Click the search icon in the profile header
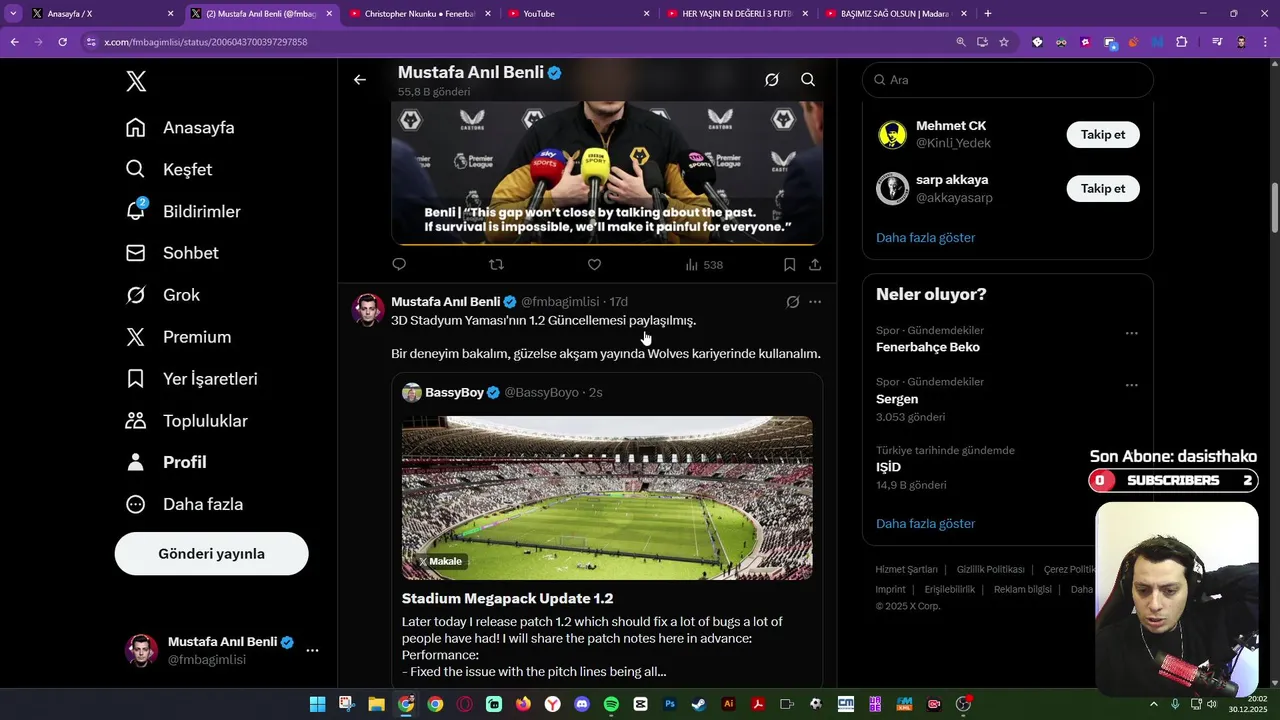Image resolution: width=1280 pixels, height=720 pixels. click(x=808, y=80)
